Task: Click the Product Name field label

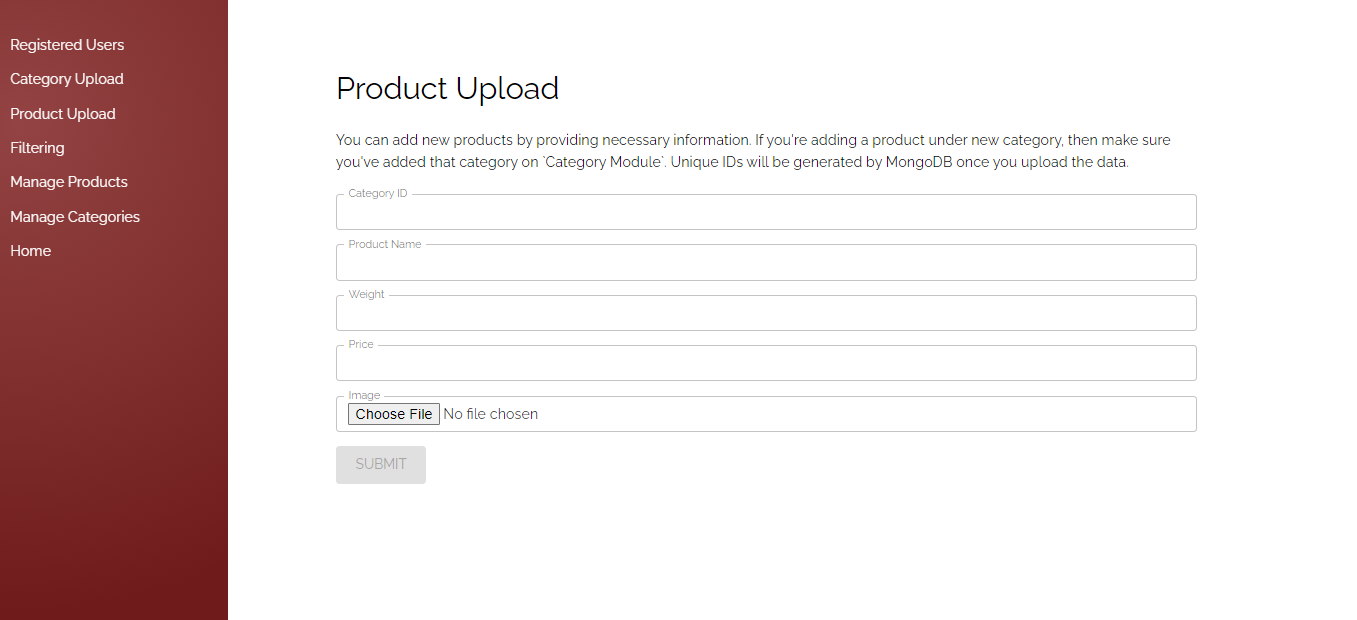Action: [x=384, y=243]
